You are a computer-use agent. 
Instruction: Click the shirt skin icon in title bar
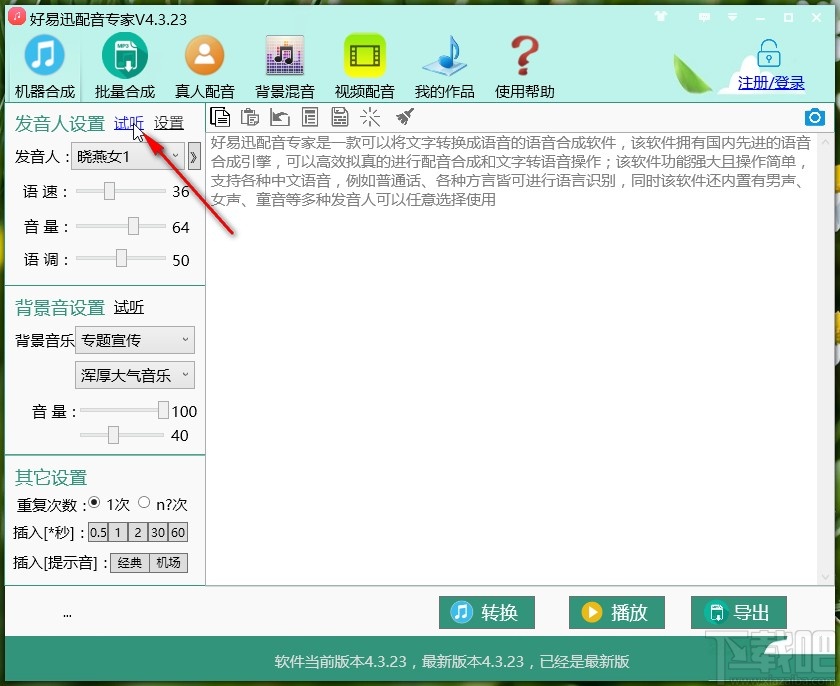click(x=661, y=17)
